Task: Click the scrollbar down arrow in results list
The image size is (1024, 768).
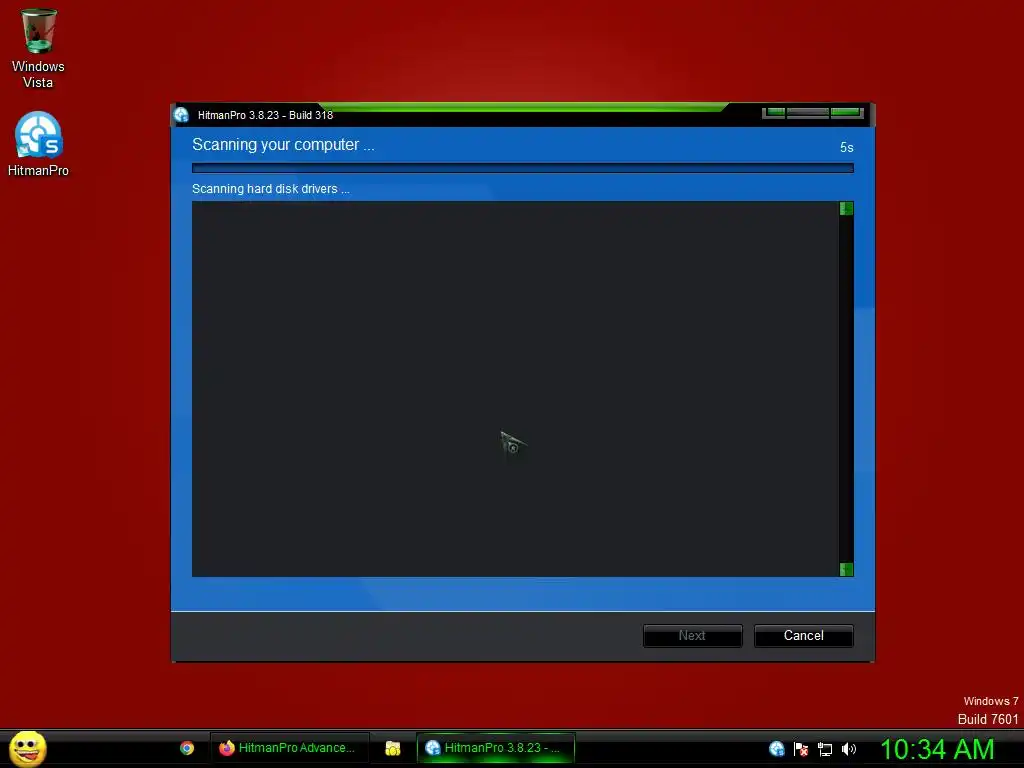Action: coord(846,569)
